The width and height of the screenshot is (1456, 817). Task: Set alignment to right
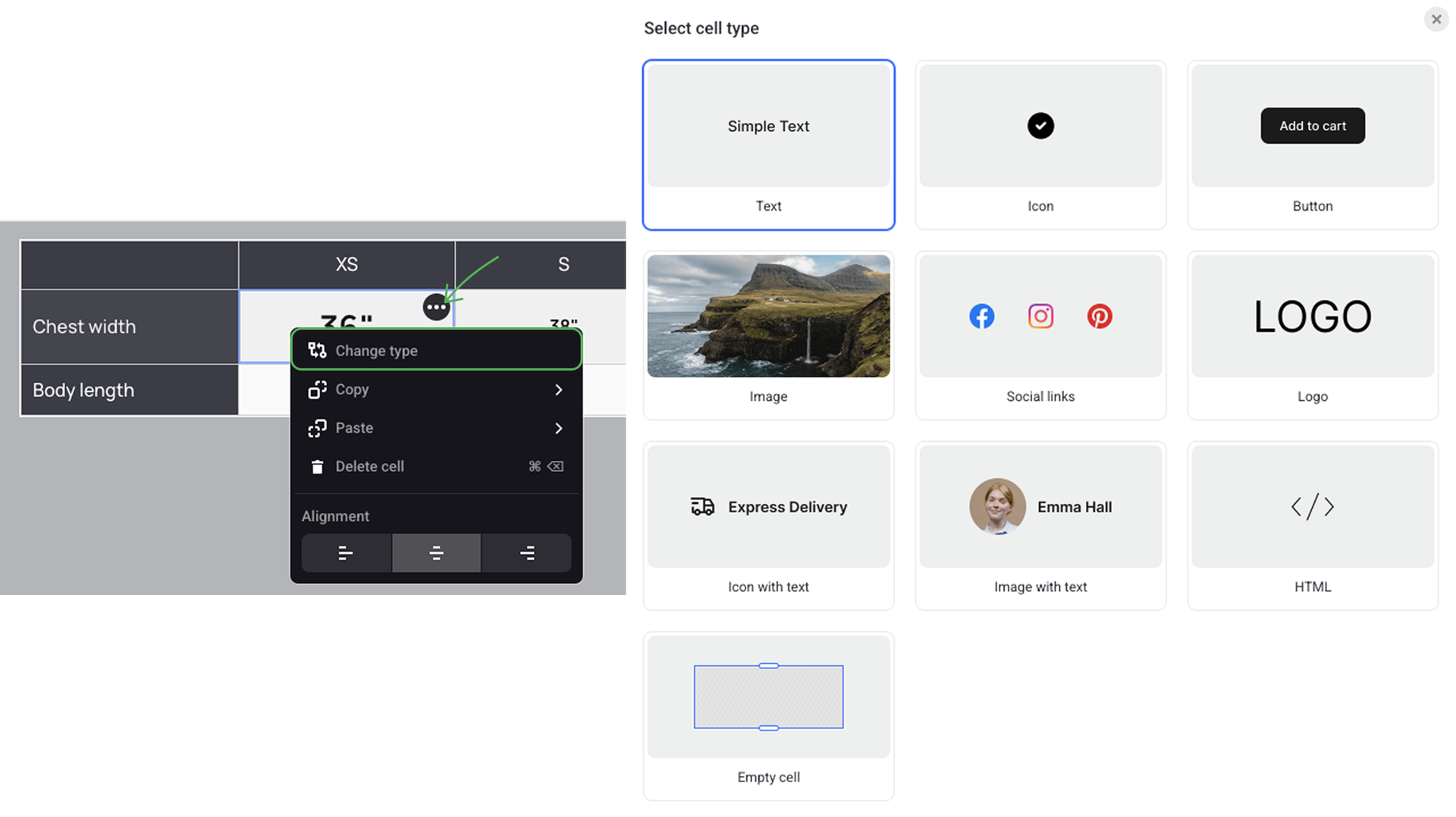(527, 553)
